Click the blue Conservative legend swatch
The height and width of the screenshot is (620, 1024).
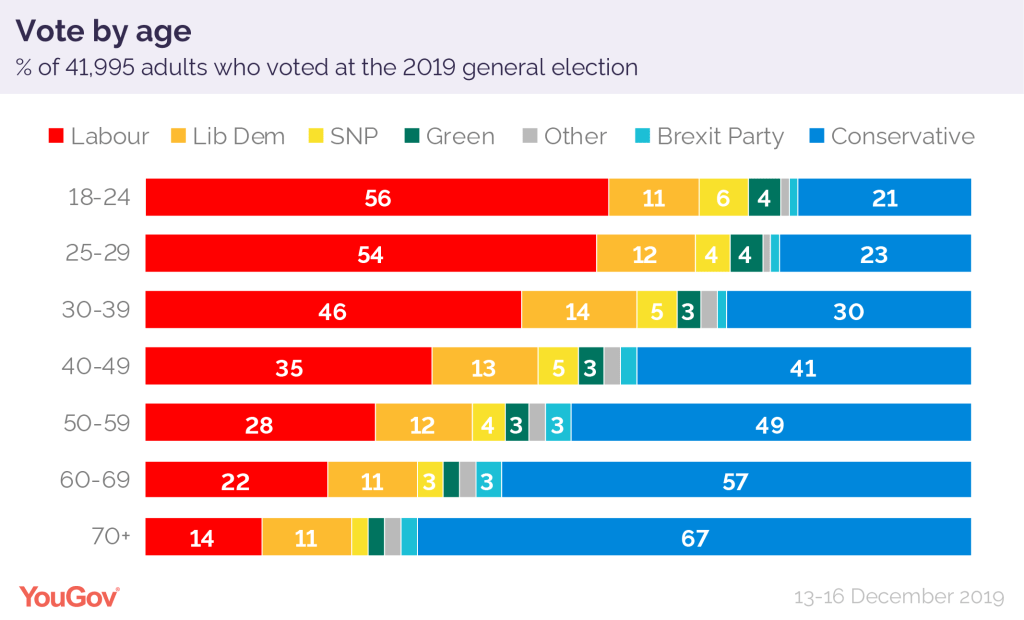pyautogui.click(x=816, y=137)
